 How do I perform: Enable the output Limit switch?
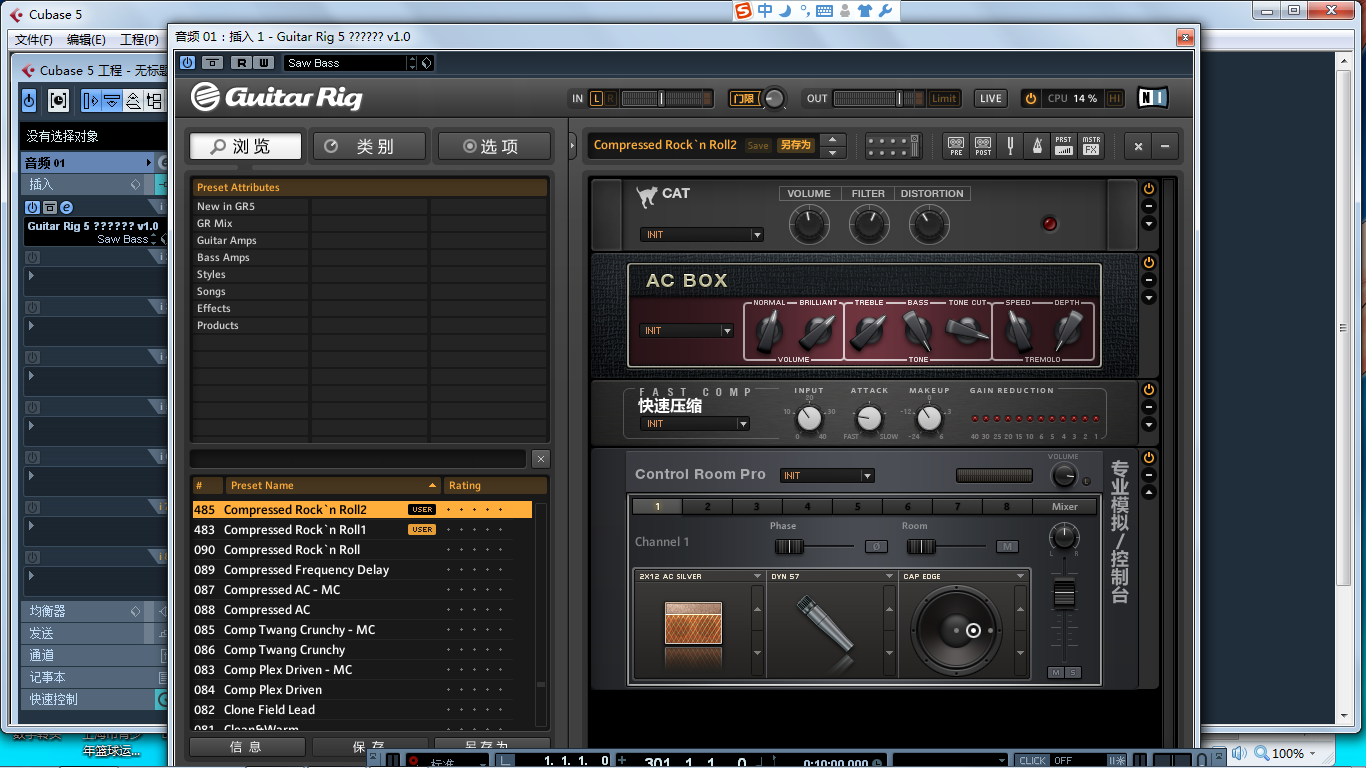[x=944, y=99]
